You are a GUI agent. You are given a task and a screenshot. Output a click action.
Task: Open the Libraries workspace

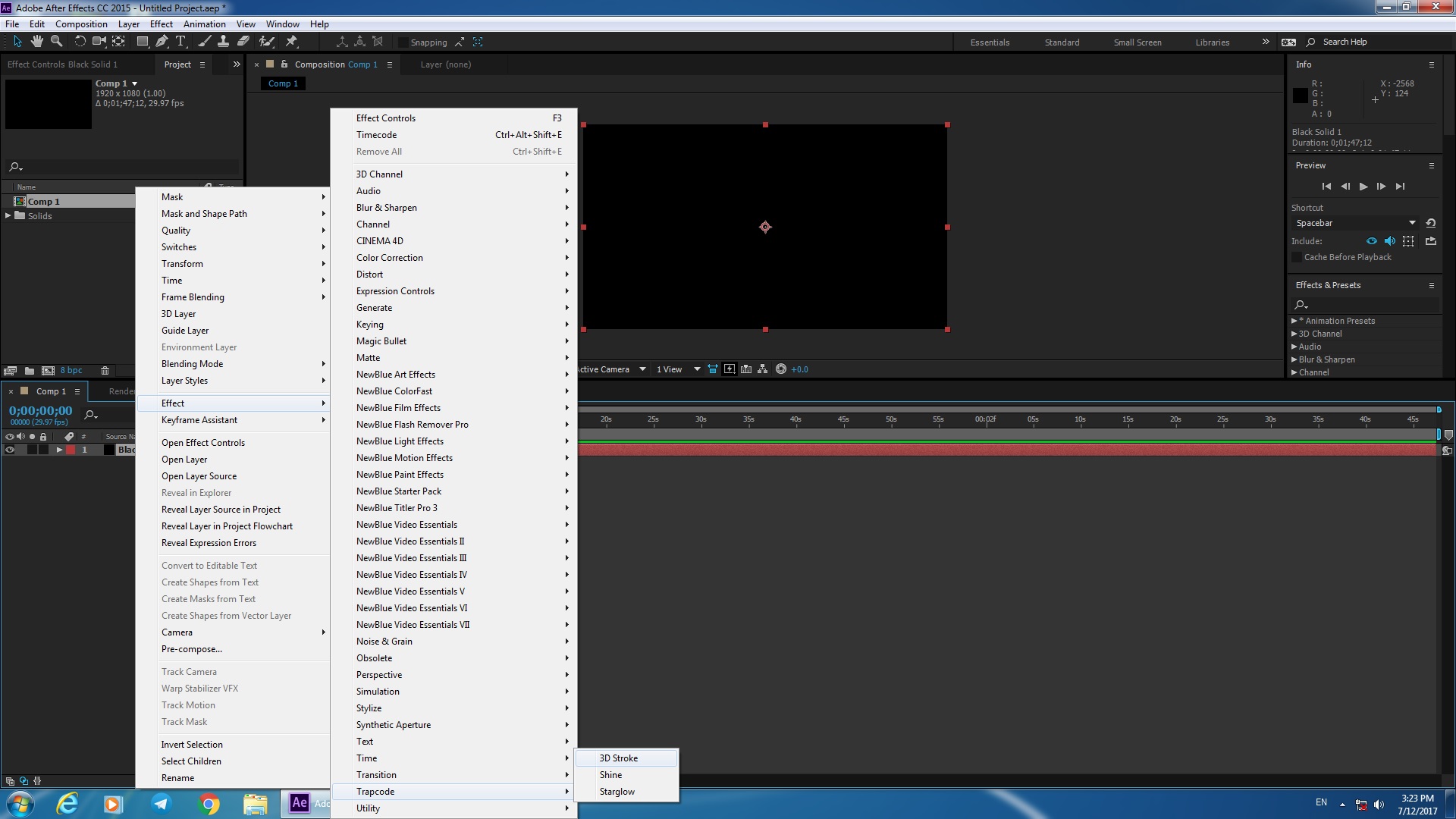[x=1213, y=42]
